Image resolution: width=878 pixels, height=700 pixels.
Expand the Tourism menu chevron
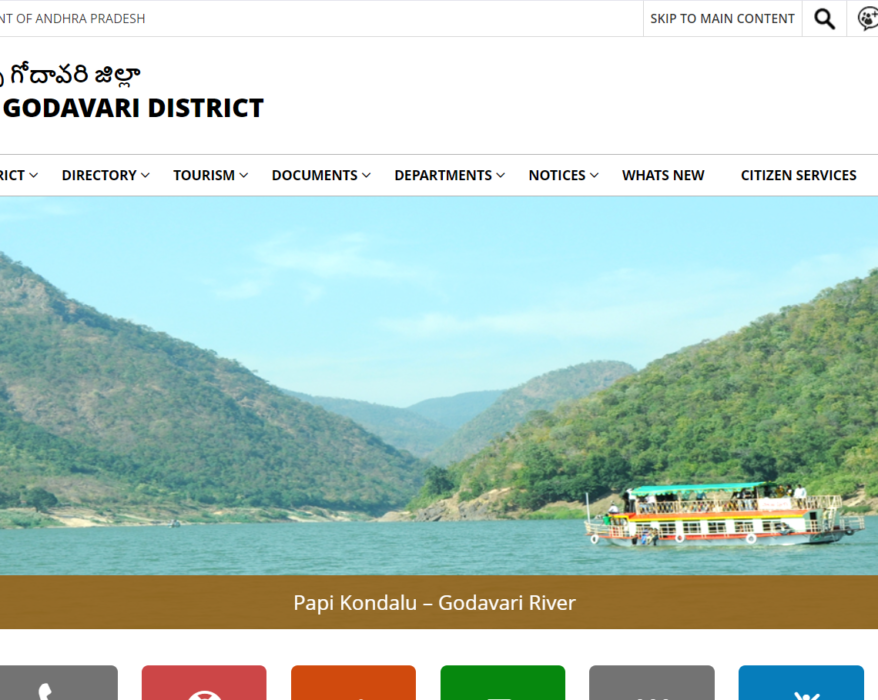coord(244,175)
